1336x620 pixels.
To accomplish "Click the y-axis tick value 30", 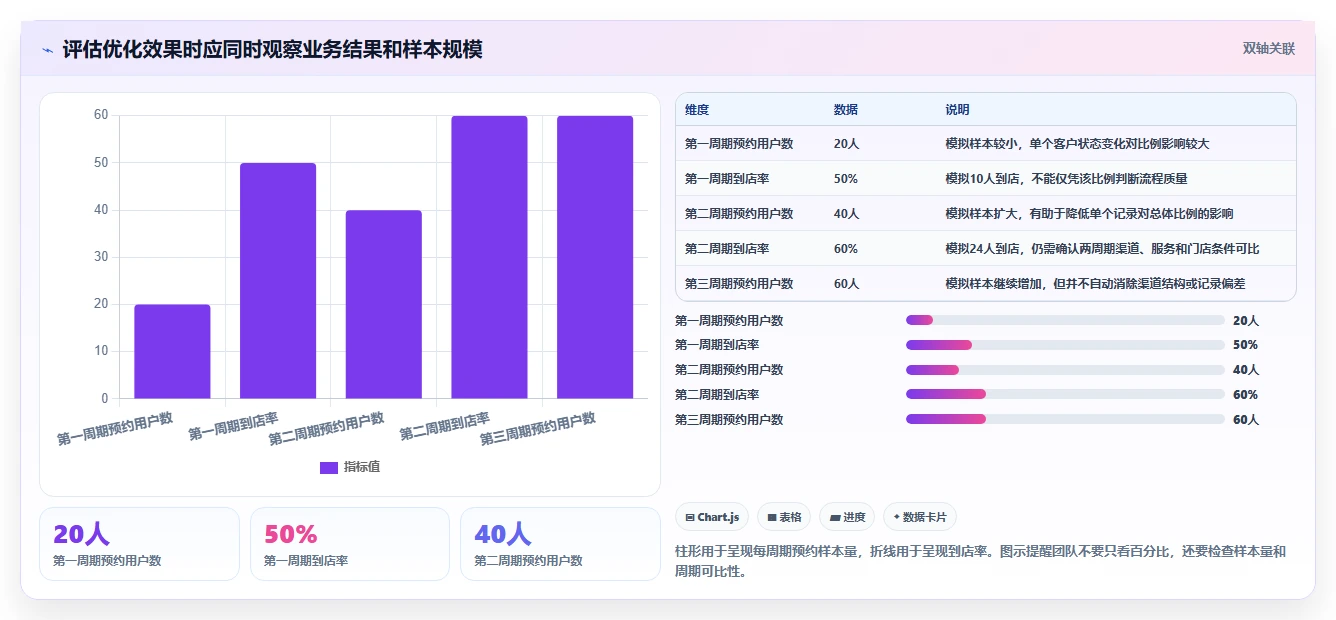I will pos(101,257).
